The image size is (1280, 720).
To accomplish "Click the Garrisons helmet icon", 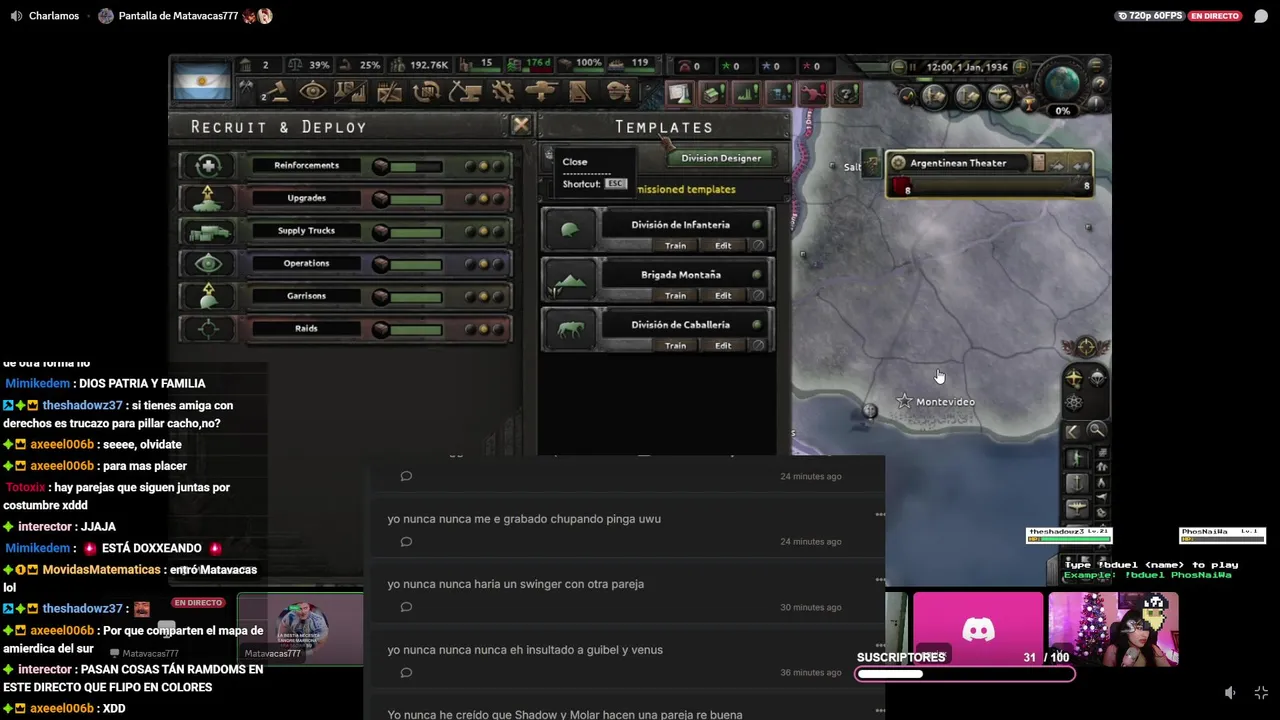I will click(208, 296).
